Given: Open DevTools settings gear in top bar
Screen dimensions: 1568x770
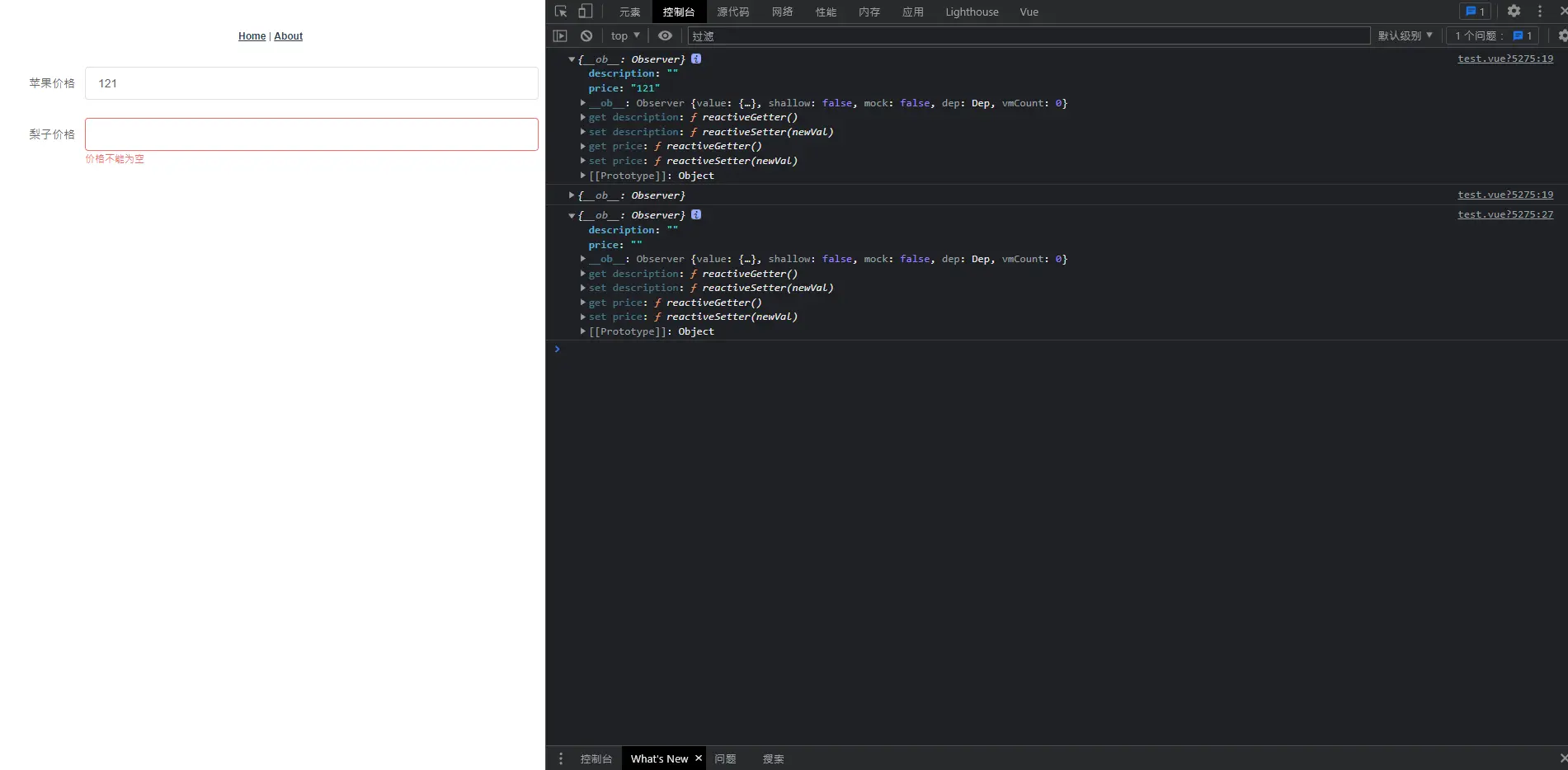Looking at the screenshot, I should tap(1514, 12).
